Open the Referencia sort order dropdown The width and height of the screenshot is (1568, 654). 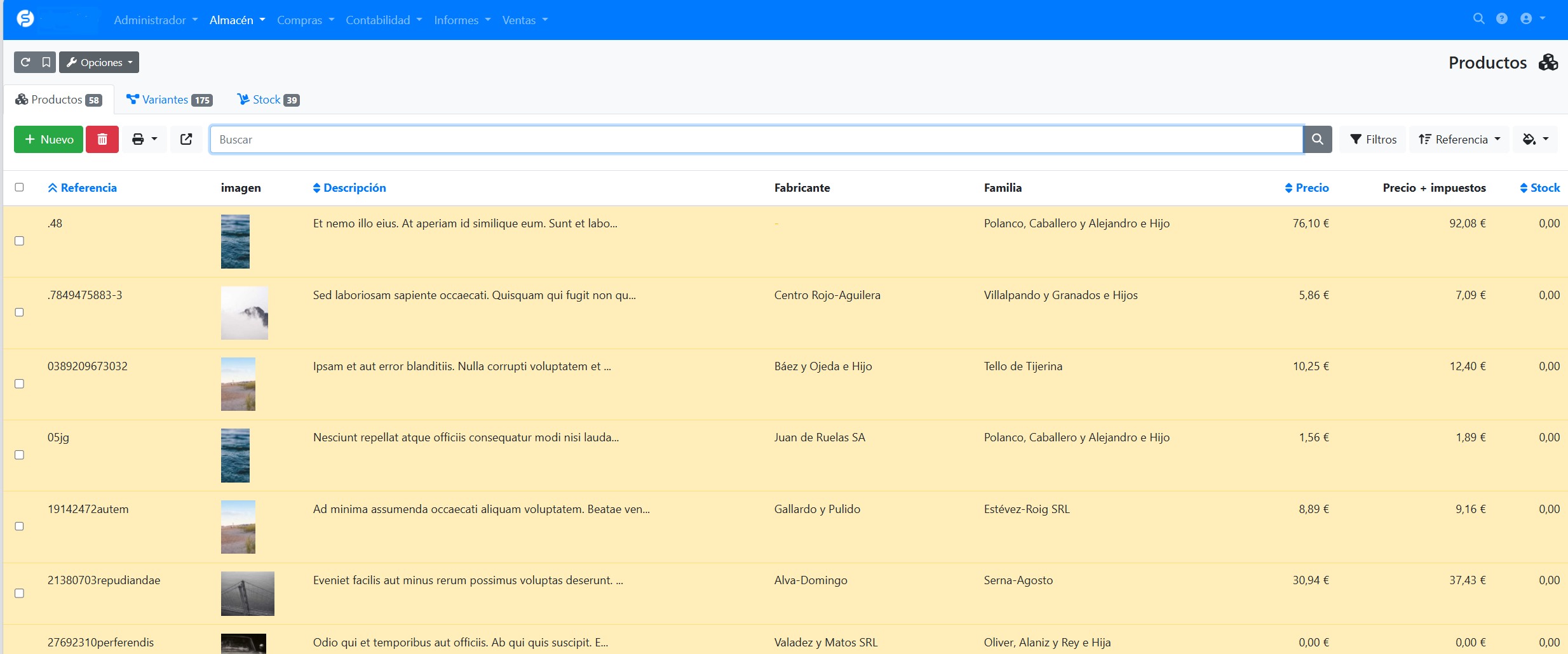pos(1459,140)
